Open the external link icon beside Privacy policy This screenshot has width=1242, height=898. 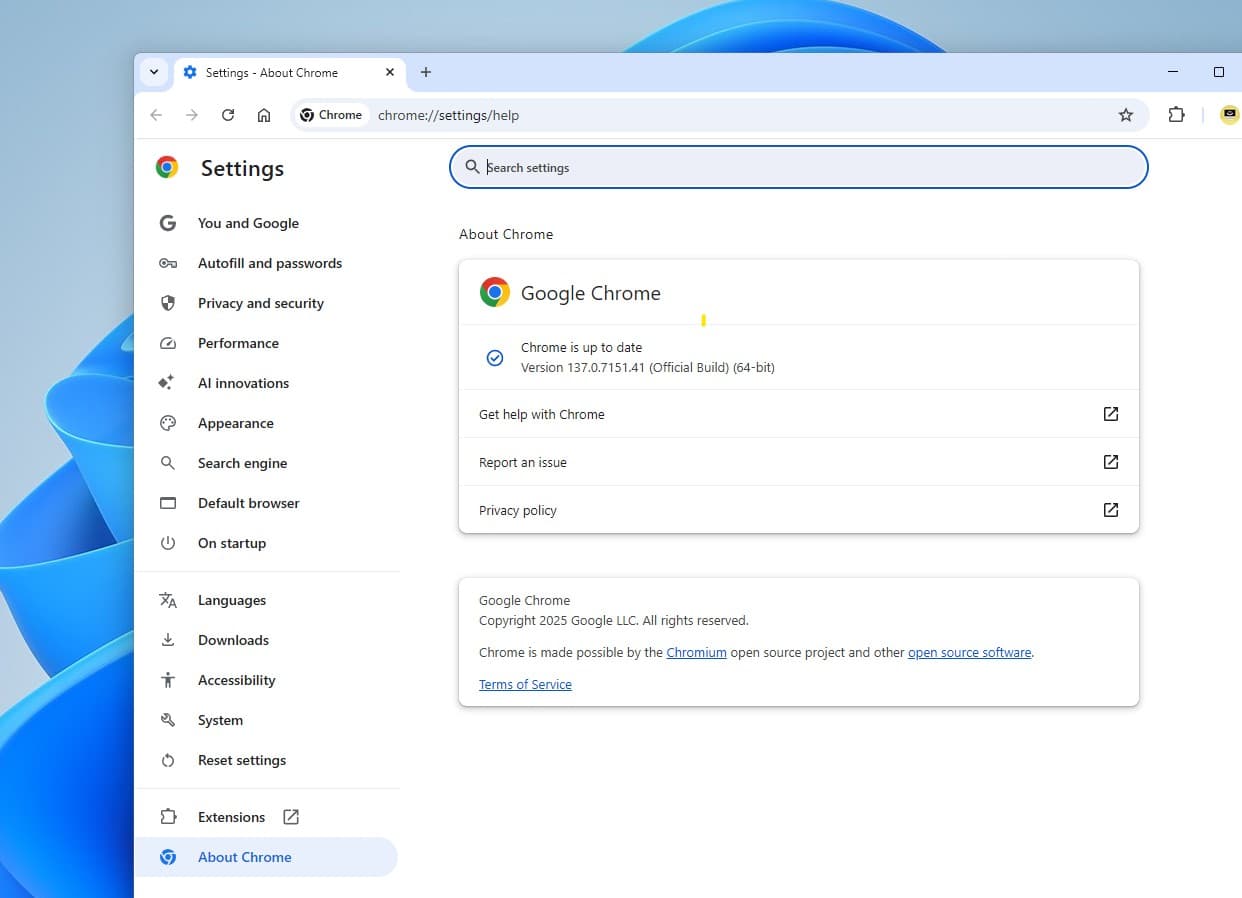pyautogui.click(x=1111, y=510)
